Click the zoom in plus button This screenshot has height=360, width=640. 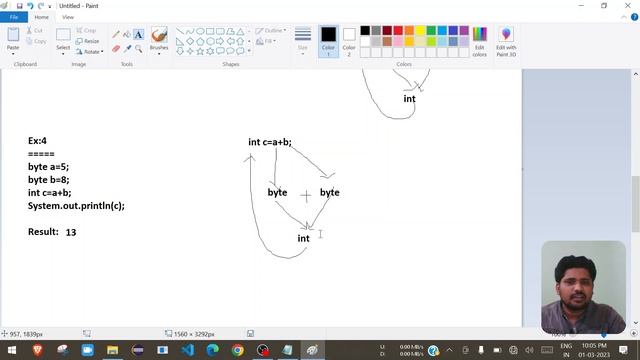633,334
